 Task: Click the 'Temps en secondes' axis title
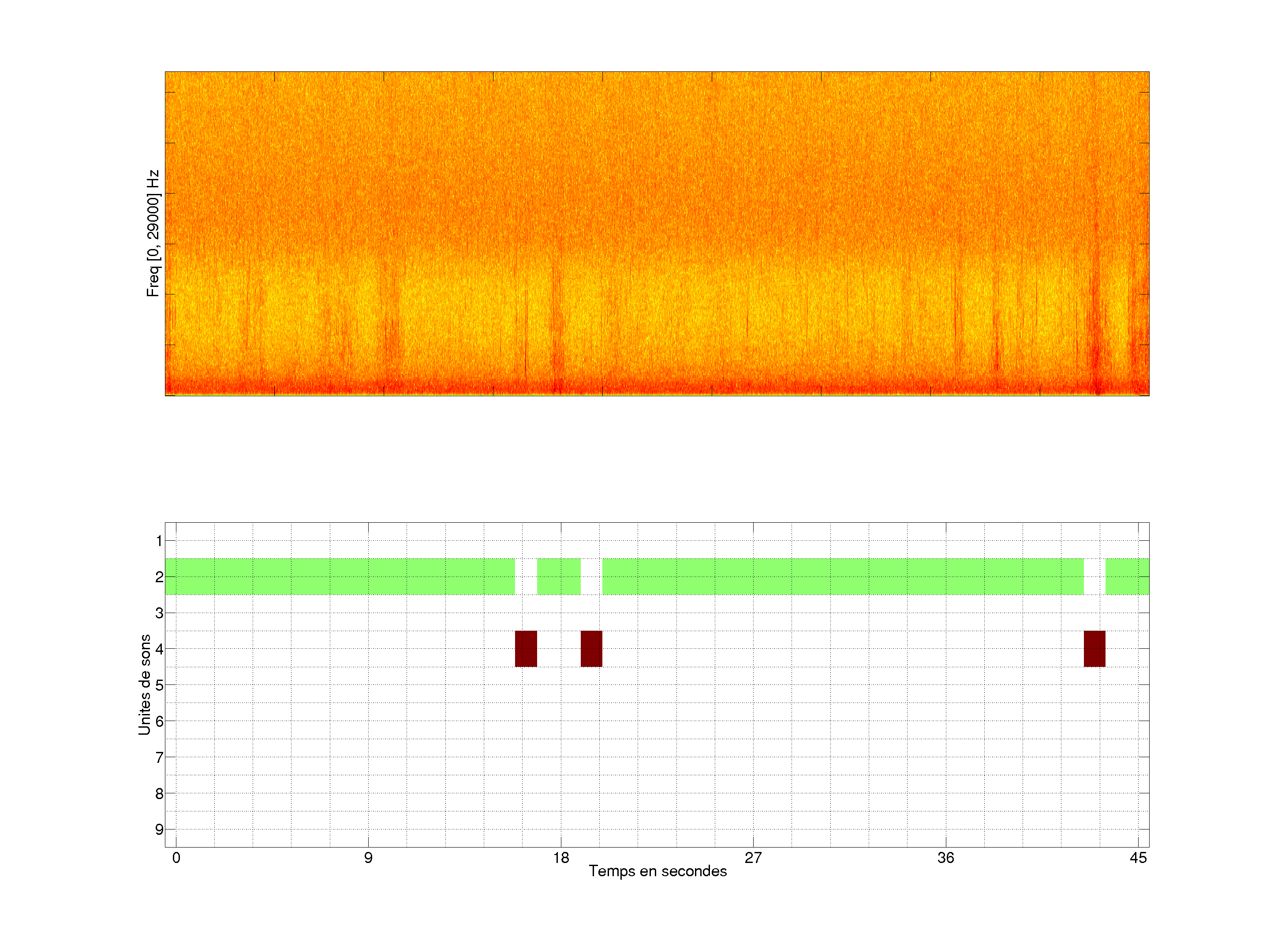point(657,872)
